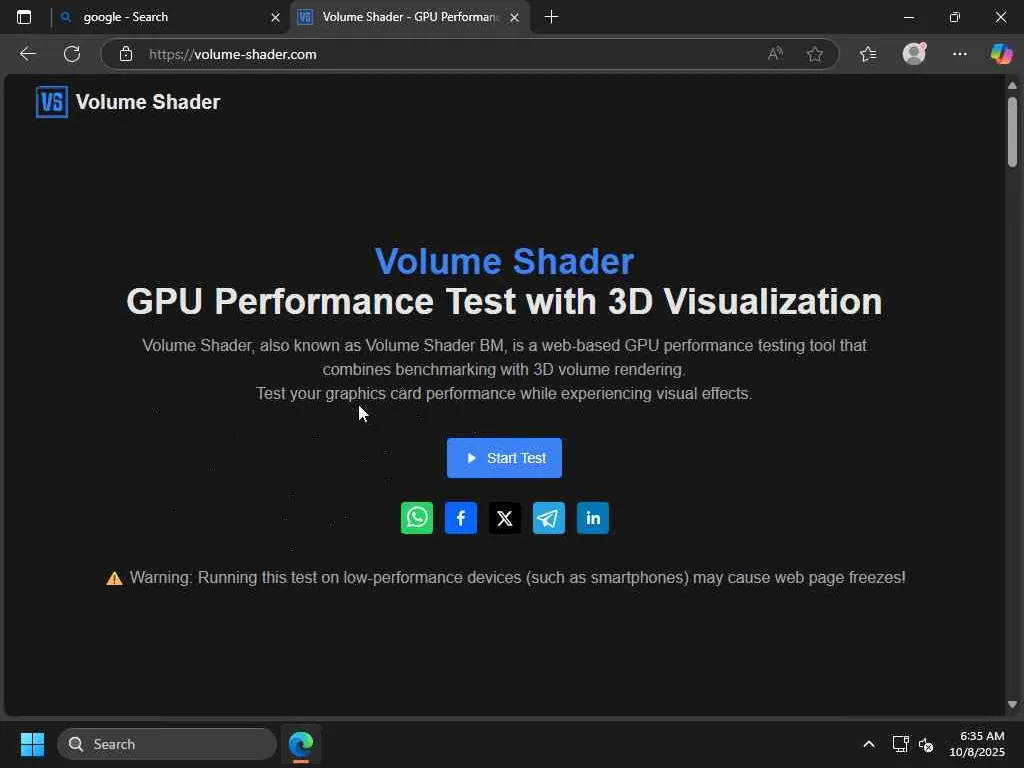Share via Telegram icon

(x=549, y=518)
